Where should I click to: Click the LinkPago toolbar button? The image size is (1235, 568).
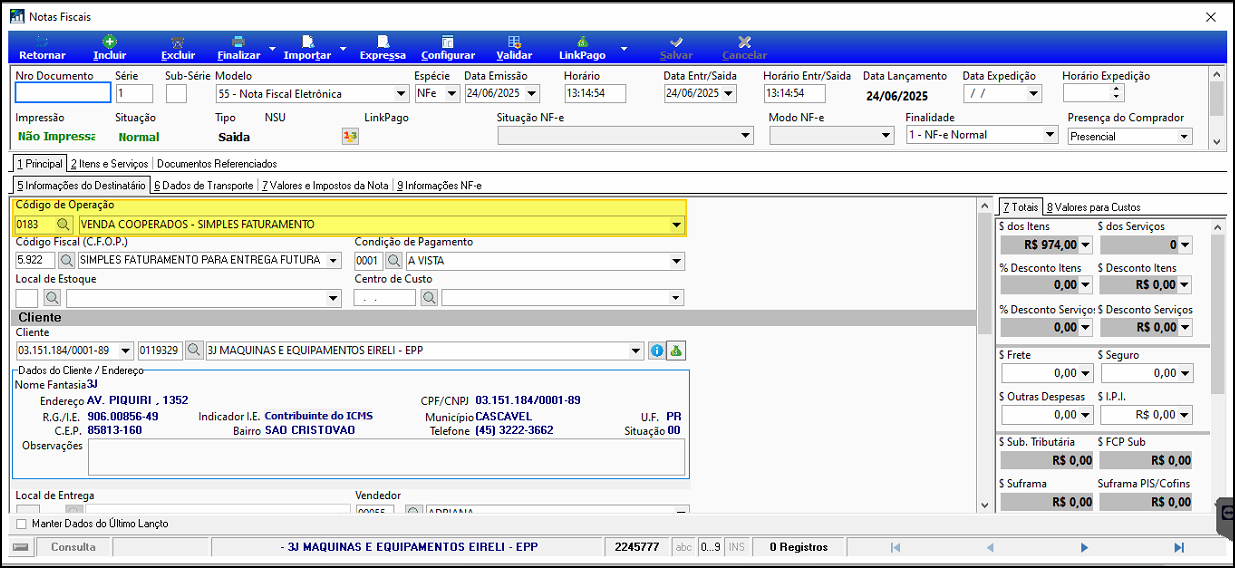[582, 48]
